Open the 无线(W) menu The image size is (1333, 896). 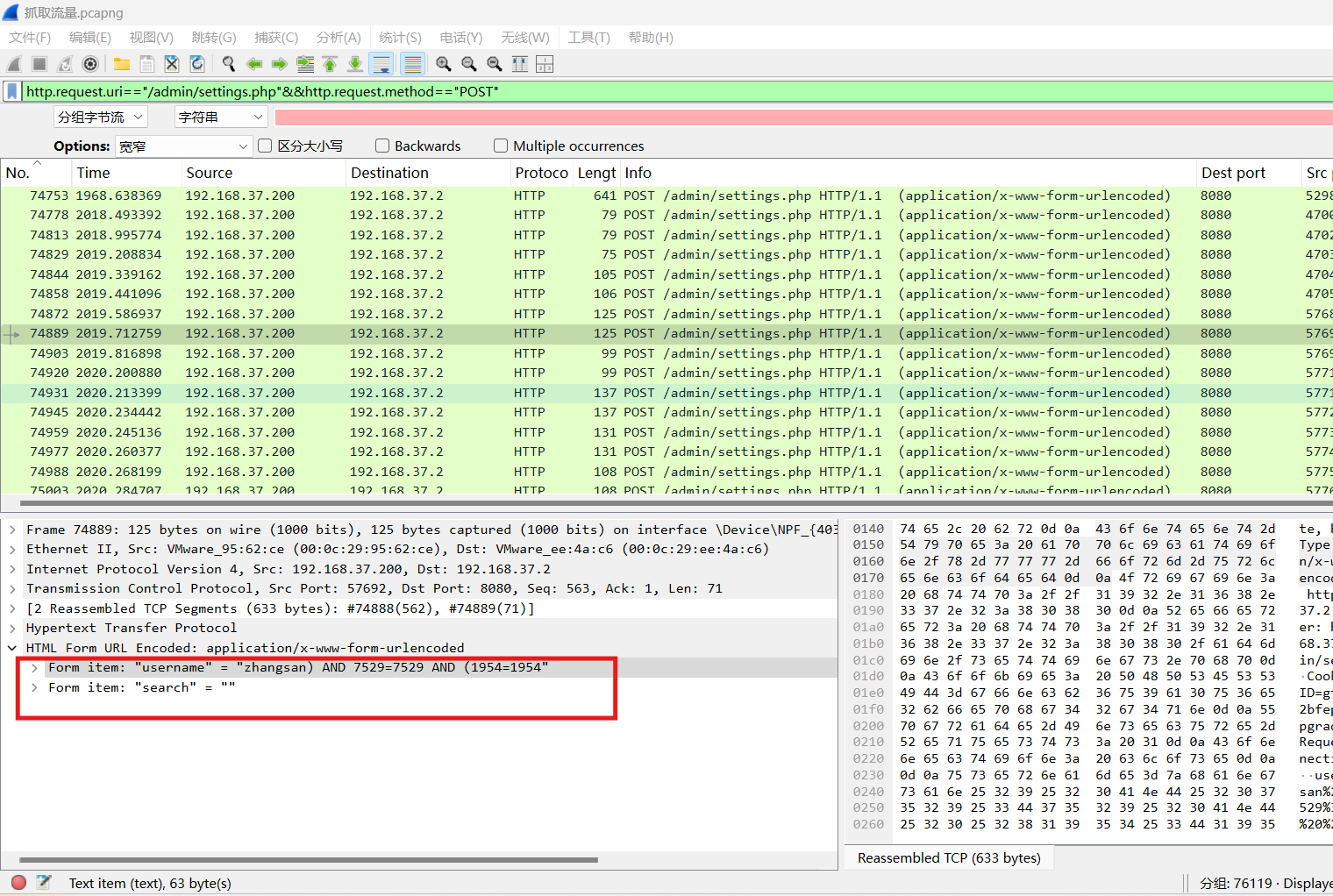coord(525,38)
